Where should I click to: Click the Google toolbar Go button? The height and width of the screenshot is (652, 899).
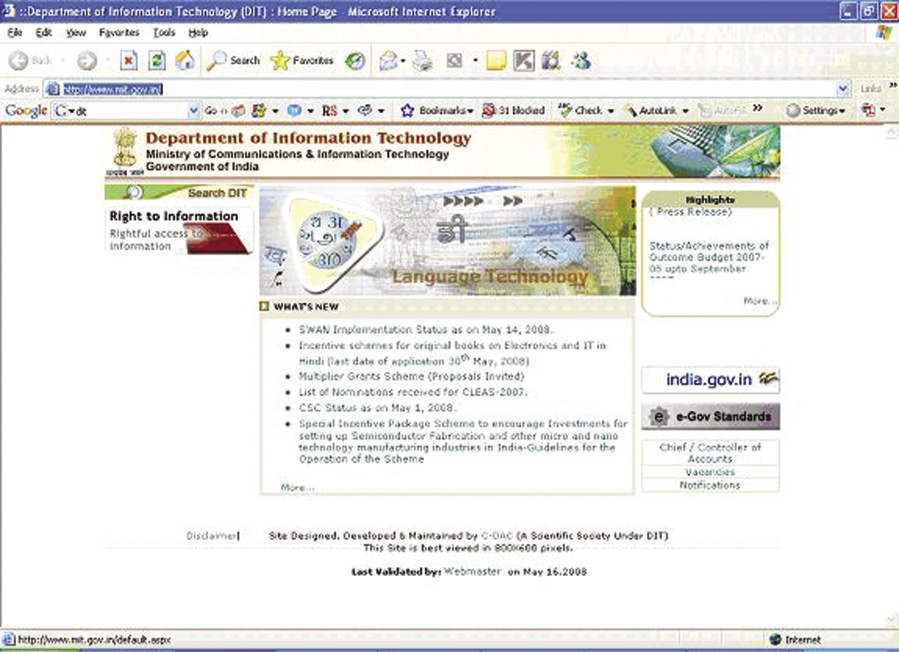point(216,111)
